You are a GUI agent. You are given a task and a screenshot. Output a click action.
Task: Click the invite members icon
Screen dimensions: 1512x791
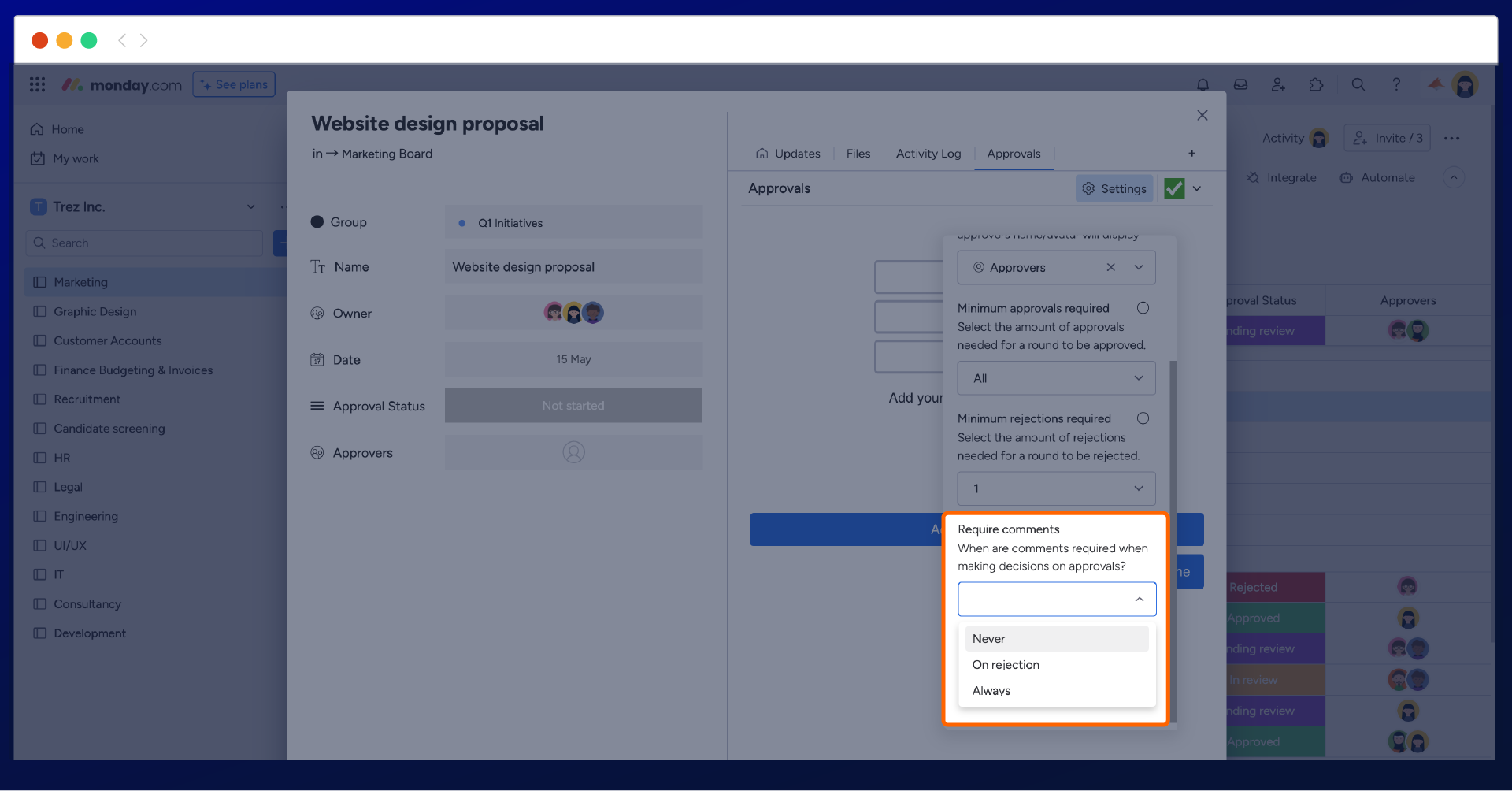click(1278, 84)
